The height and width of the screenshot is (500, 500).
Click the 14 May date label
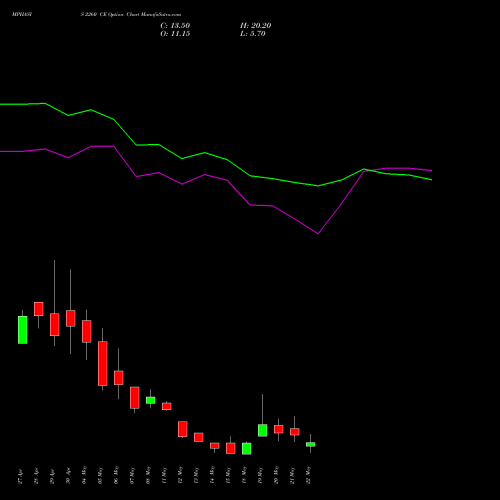pyautogui.click(x=212, y=475)
